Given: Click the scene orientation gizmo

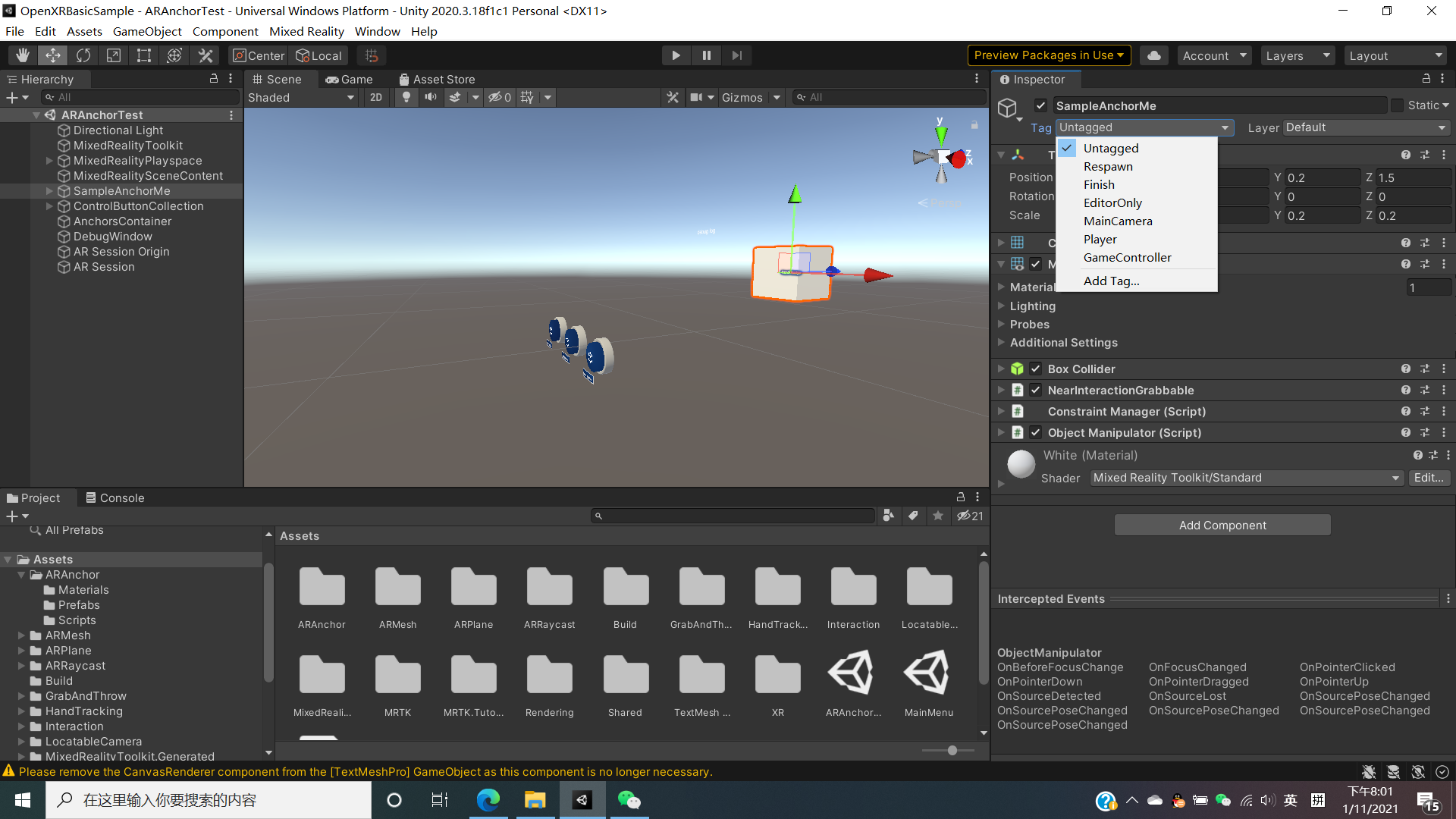Looking at the screenshot, I should pos(942,157).
